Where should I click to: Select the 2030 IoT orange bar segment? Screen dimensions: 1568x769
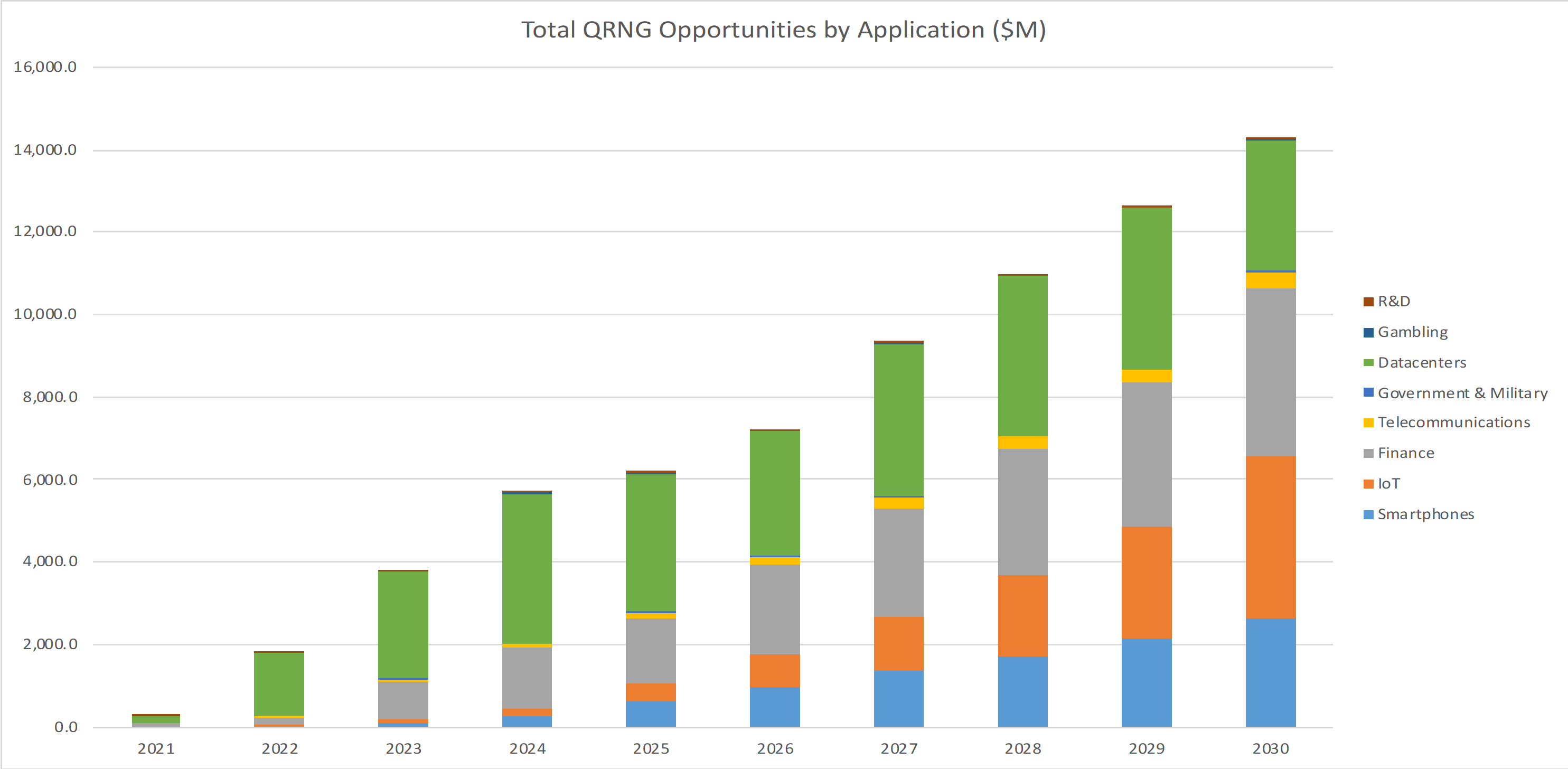click(x=1270, y=538)
